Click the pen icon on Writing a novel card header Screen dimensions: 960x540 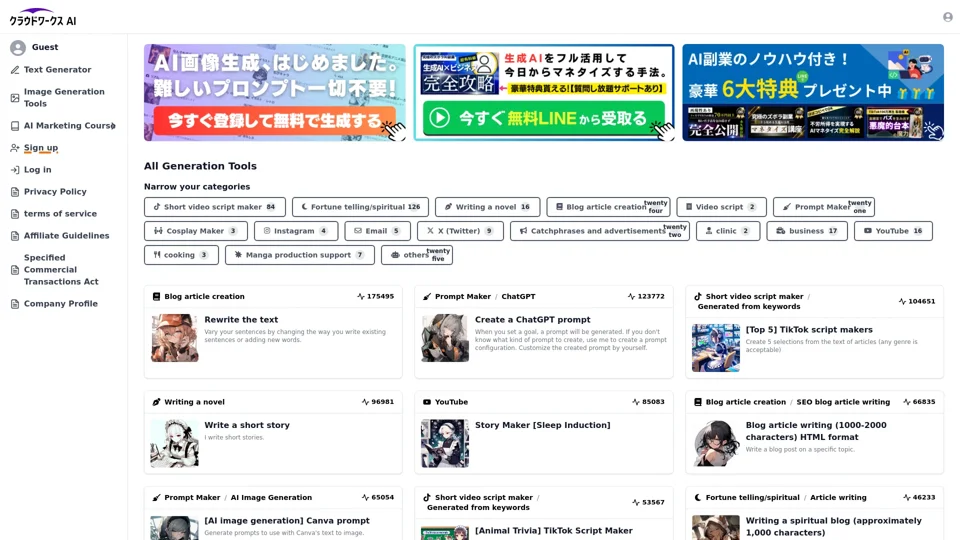click(156, 402)
